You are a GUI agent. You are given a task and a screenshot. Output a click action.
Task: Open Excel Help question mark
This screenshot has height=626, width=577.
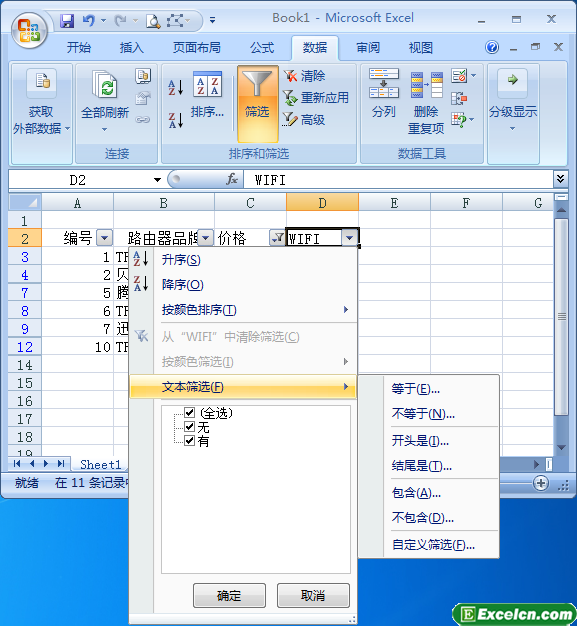492,48
